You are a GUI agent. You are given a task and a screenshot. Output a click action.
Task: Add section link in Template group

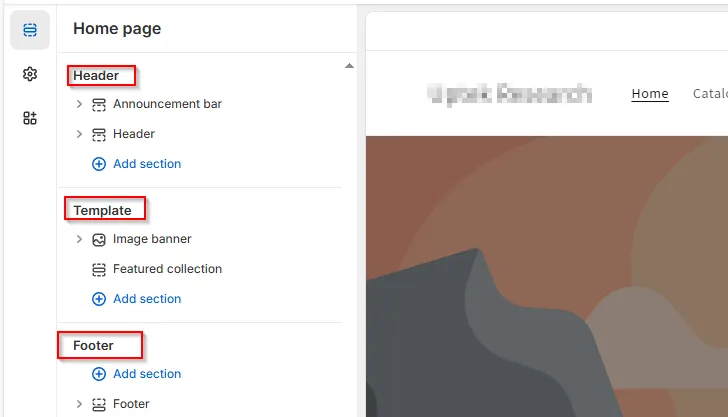pyautogui.click(x=147, y=299)
